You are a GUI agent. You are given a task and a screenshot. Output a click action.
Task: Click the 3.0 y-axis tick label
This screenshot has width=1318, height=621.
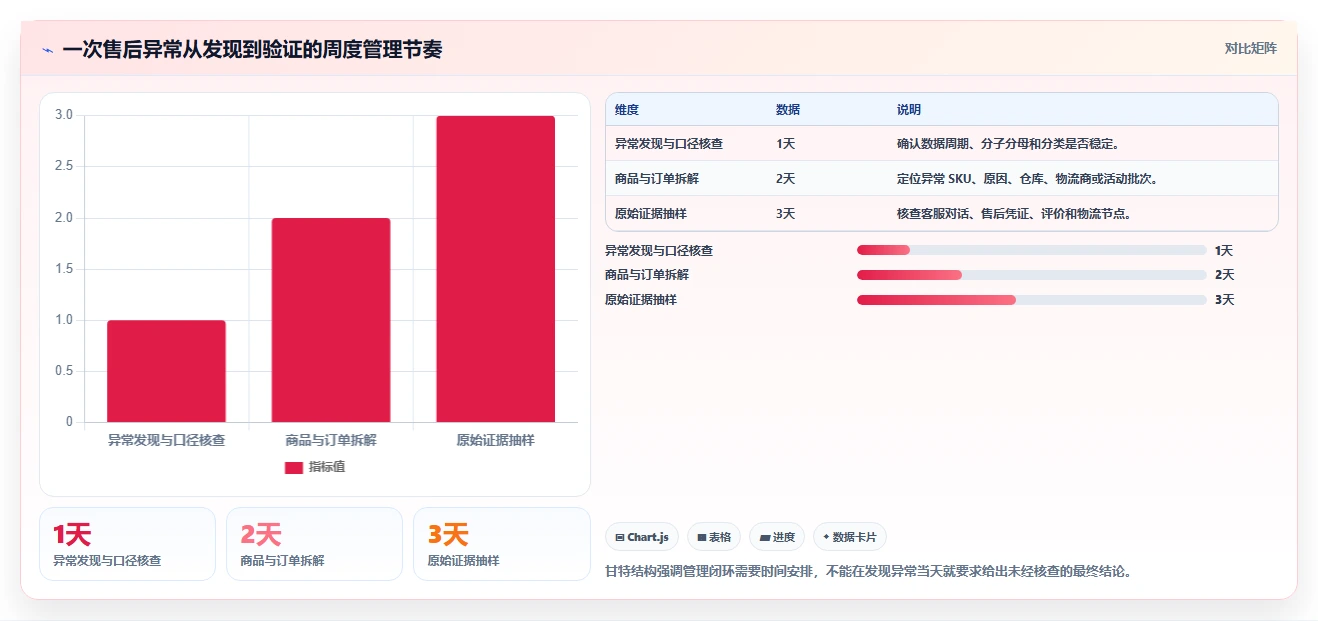click(64, 115)
